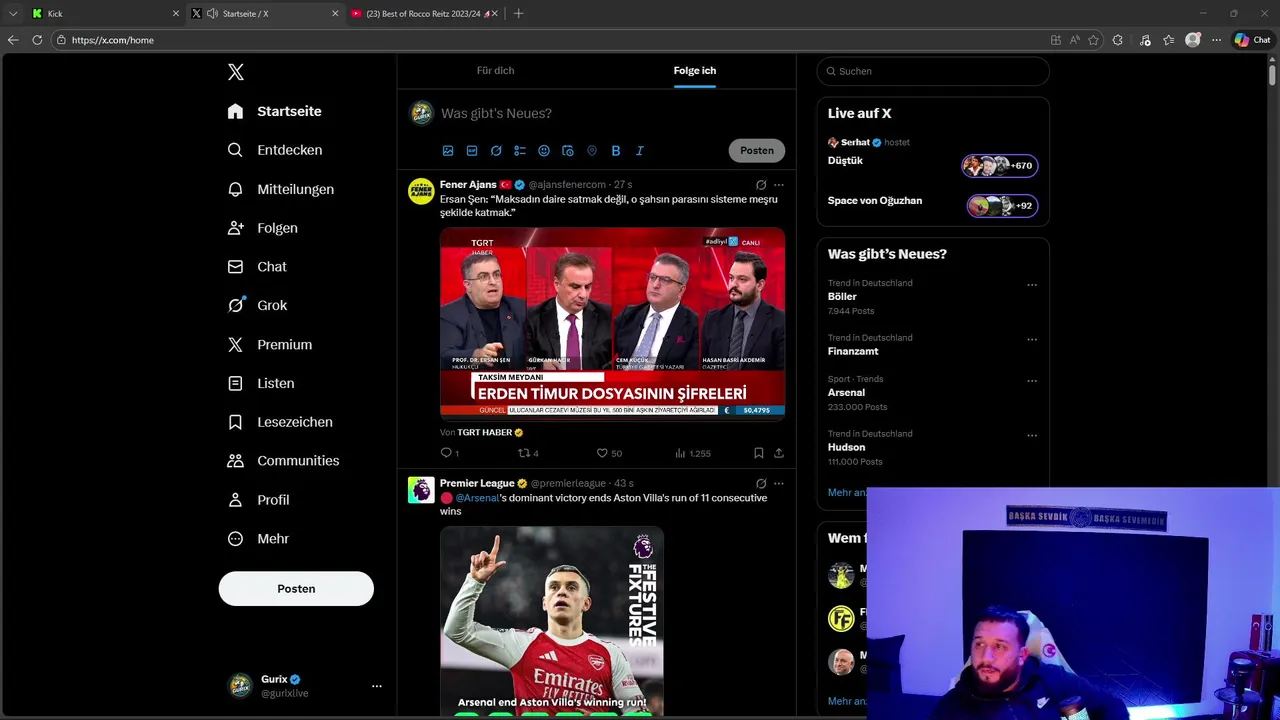Open more options for Böller trend
The width and height of the screenshot is (1280, 720).
point(1032,285)
